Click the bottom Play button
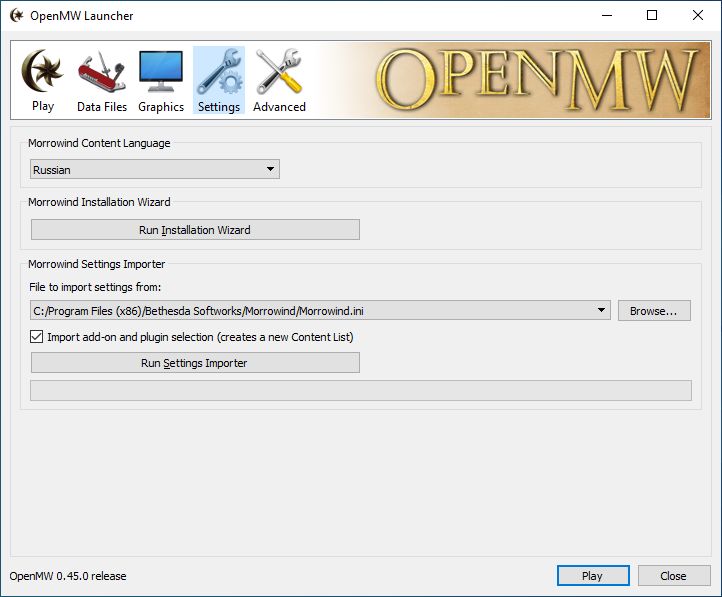722x597 pixels. (593, 576)
